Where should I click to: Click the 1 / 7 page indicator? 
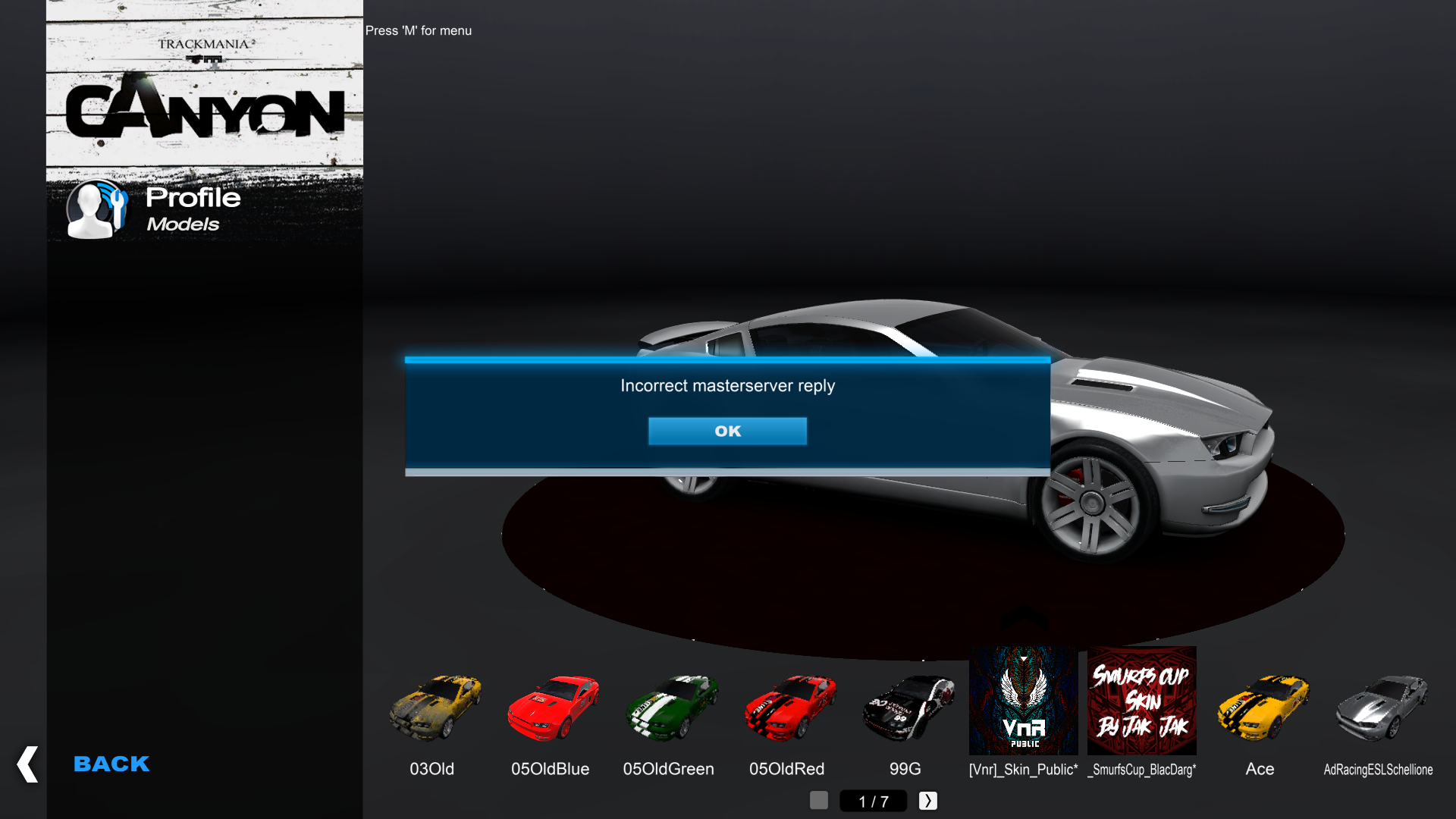tap(874, 802)
